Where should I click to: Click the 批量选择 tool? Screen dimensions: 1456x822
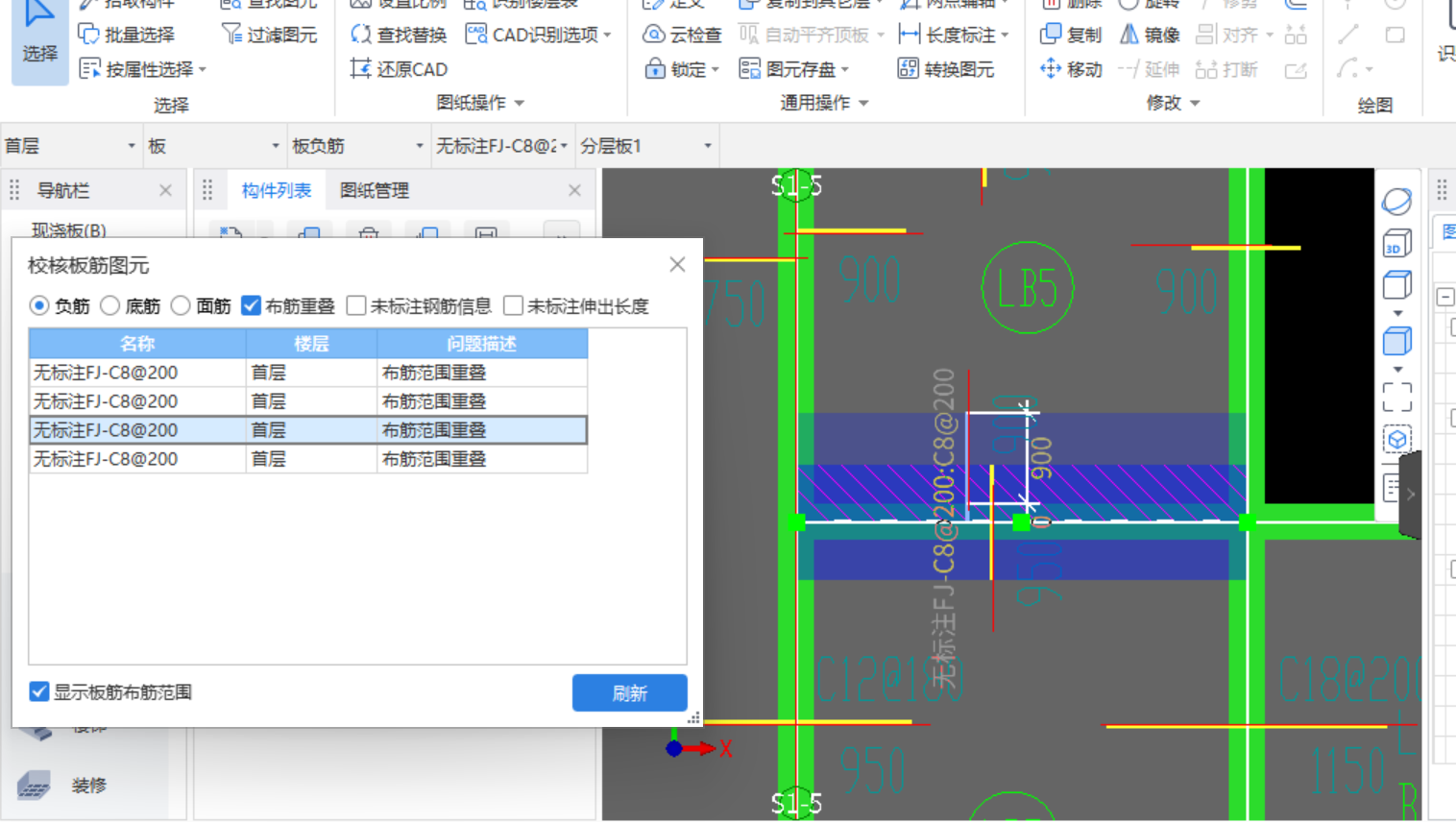pyautogui.click(x=126, y=35)
